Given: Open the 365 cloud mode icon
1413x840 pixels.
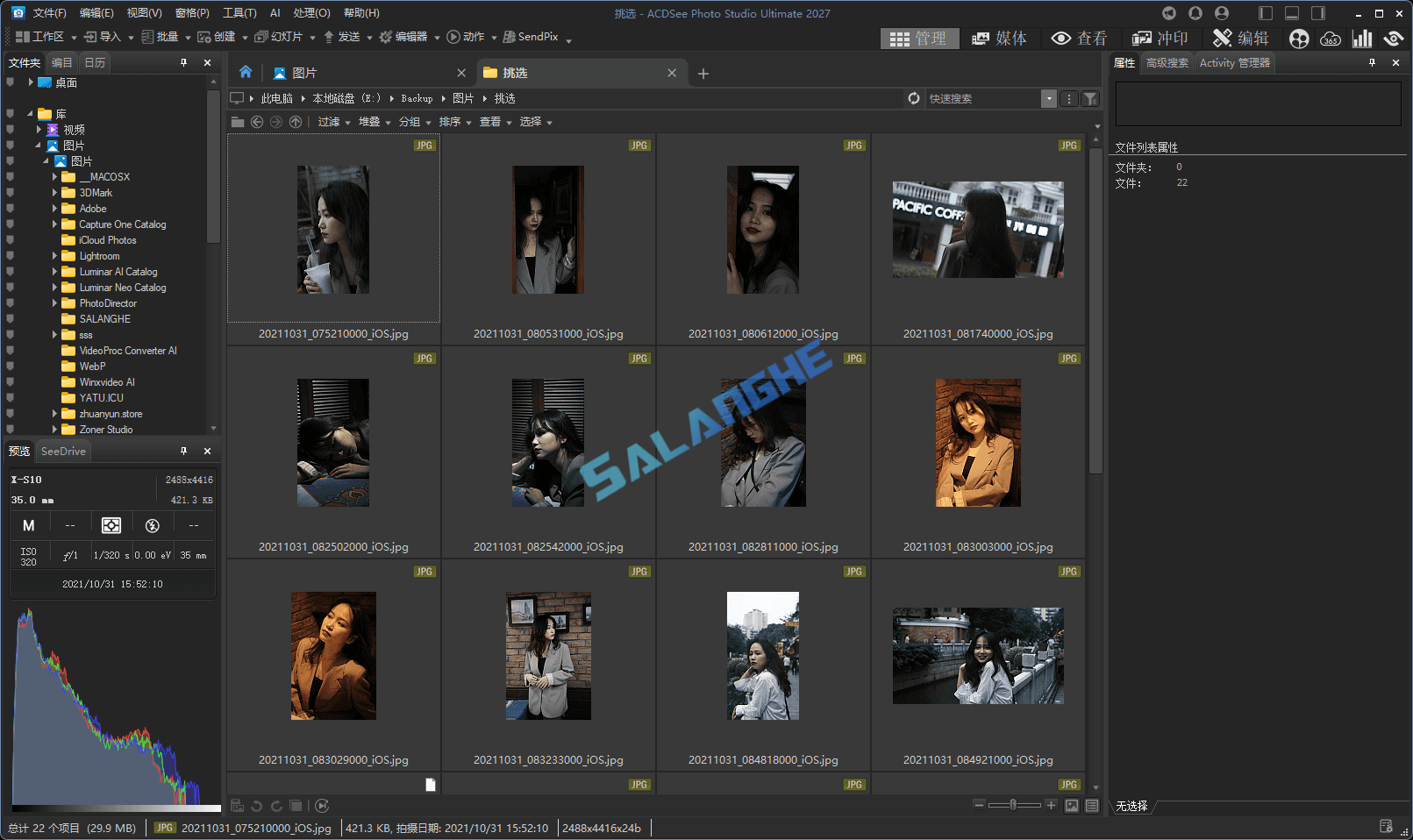Looking at the screenshot, I should [x=1331, y=39].
